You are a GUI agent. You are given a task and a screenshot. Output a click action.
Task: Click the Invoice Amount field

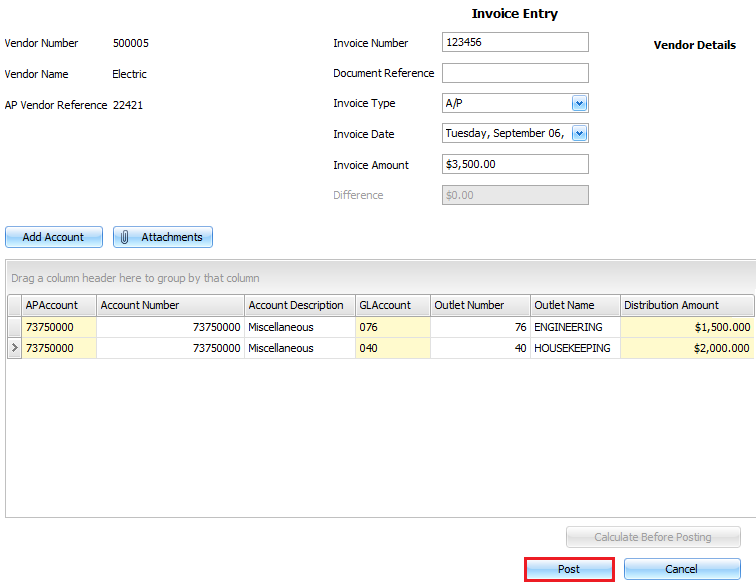[514, 165]
